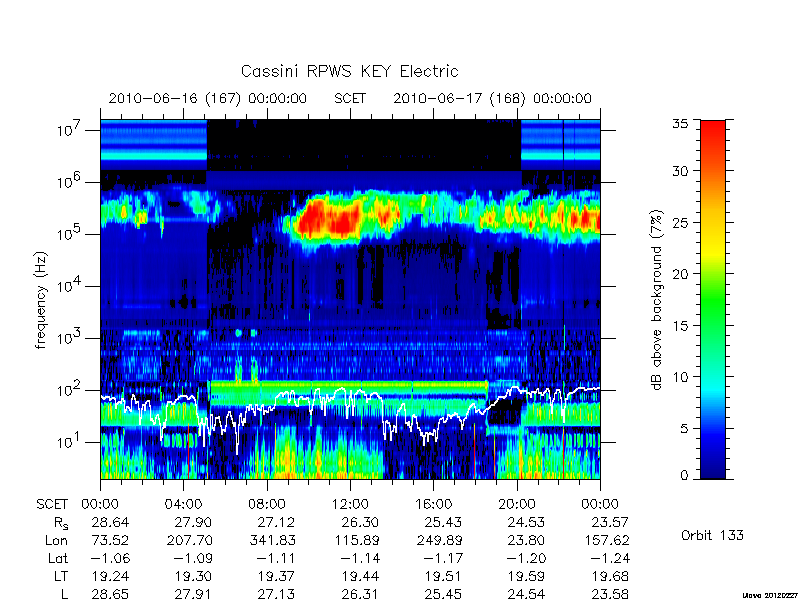This screenshot has height=600, width=800.
Task: Click the 'L' row label
Action: 64,594
